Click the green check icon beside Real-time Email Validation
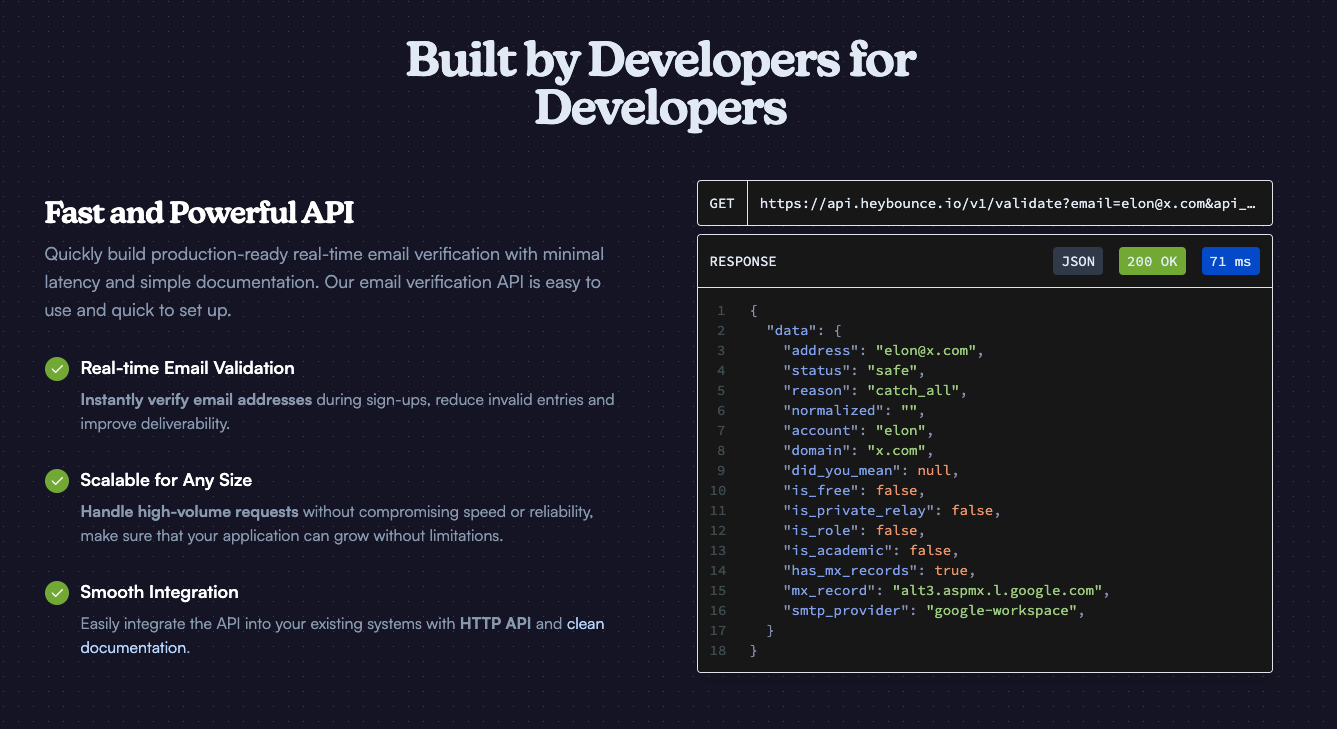Viewport: 1337px width, 729px height. click(x=57, y=369)
